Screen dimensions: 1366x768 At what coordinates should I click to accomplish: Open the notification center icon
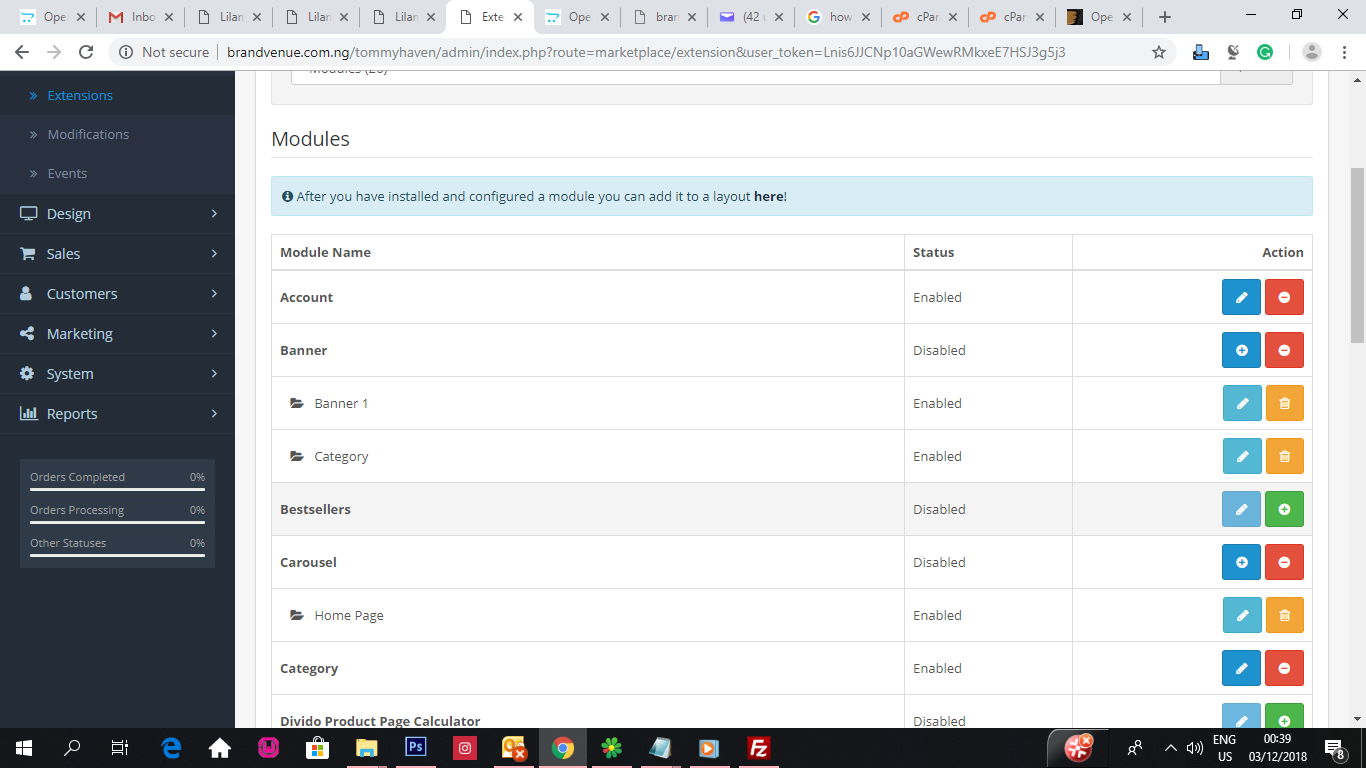[x=1335, y=747]
